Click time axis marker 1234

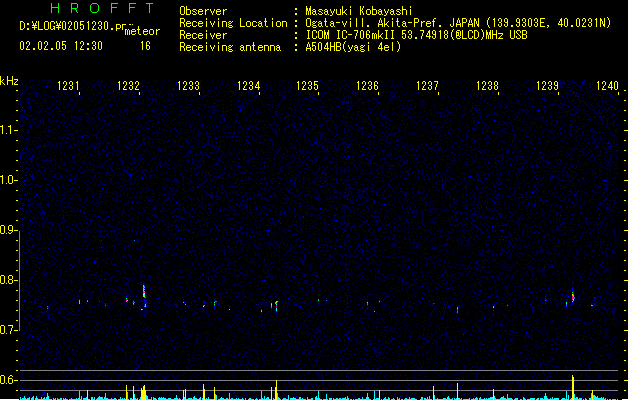248,86
